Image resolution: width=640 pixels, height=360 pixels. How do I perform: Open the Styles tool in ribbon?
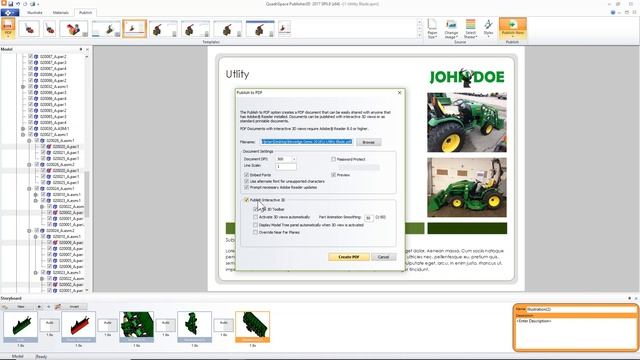coord(488,29)
